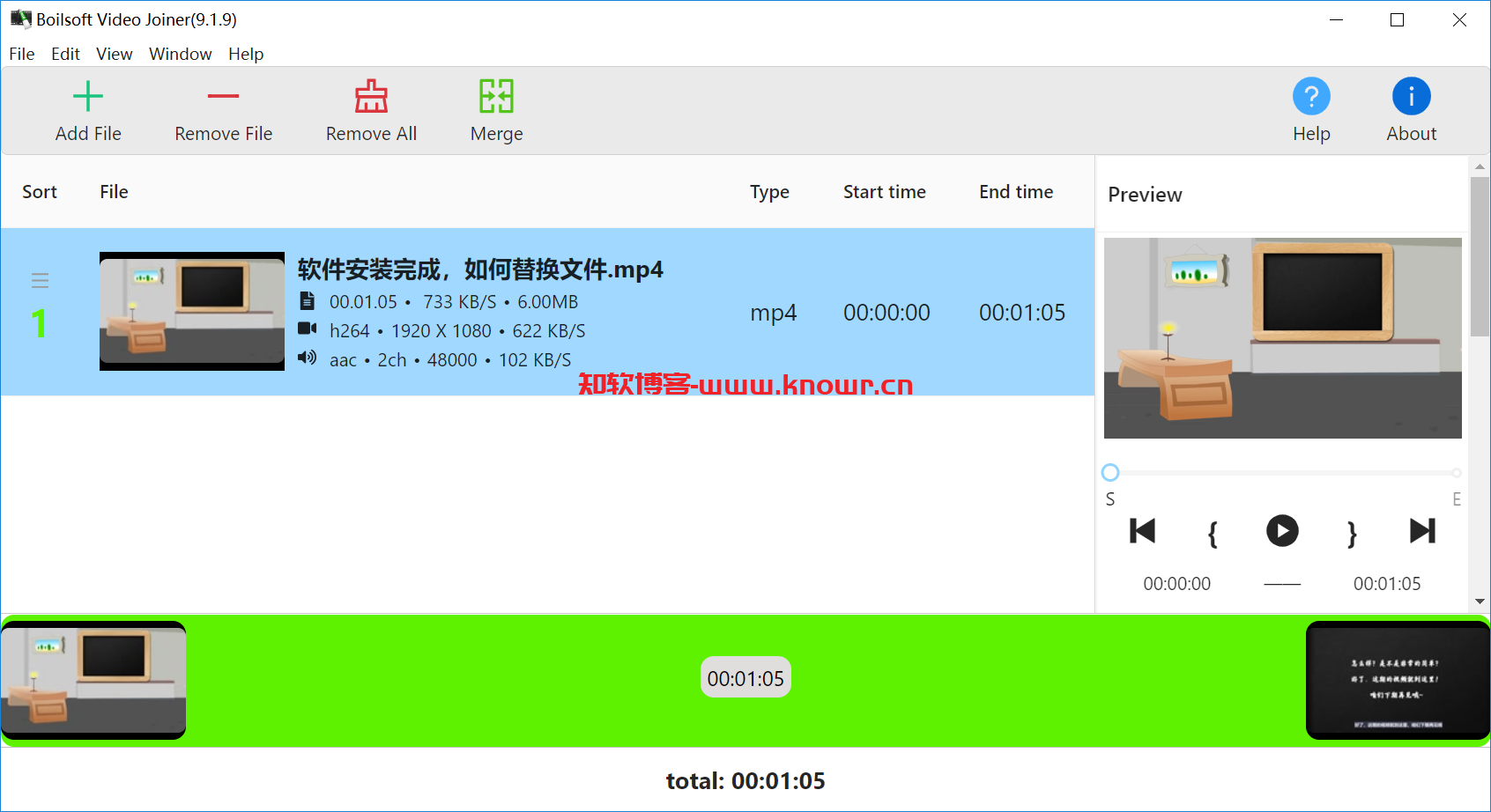Open the File menu
The height and width of the screenshot is (812, 1491).
pos(22,54)
